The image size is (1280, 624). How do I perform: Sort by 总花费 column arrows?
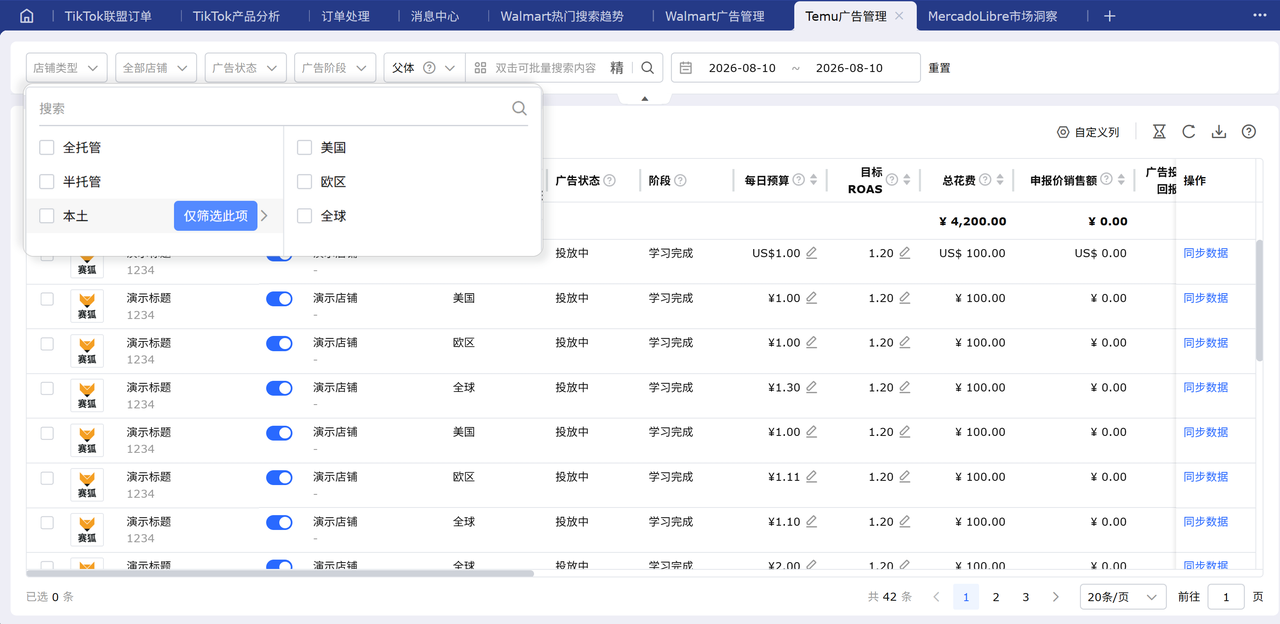999,180
